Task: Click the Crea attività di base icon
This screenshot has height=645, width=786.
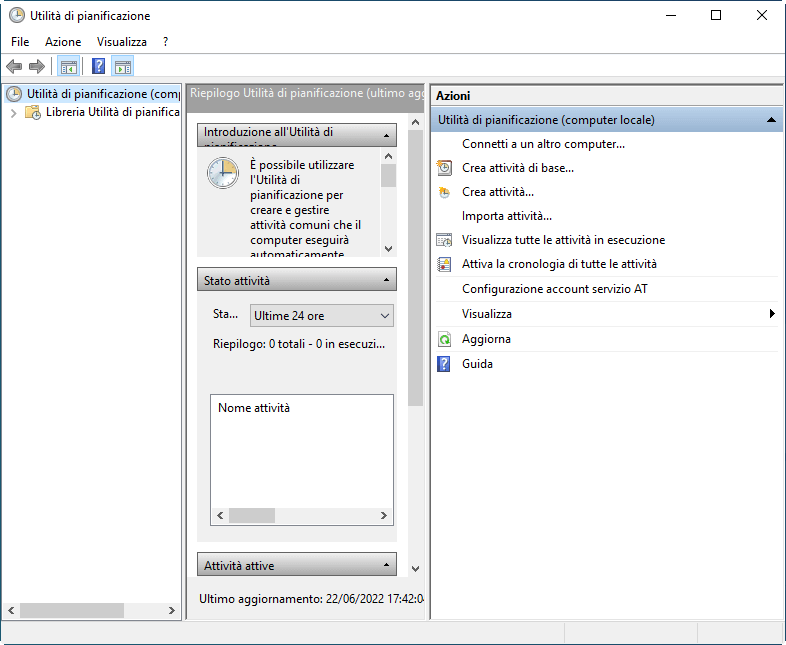Action: click(x=444, y=168)
